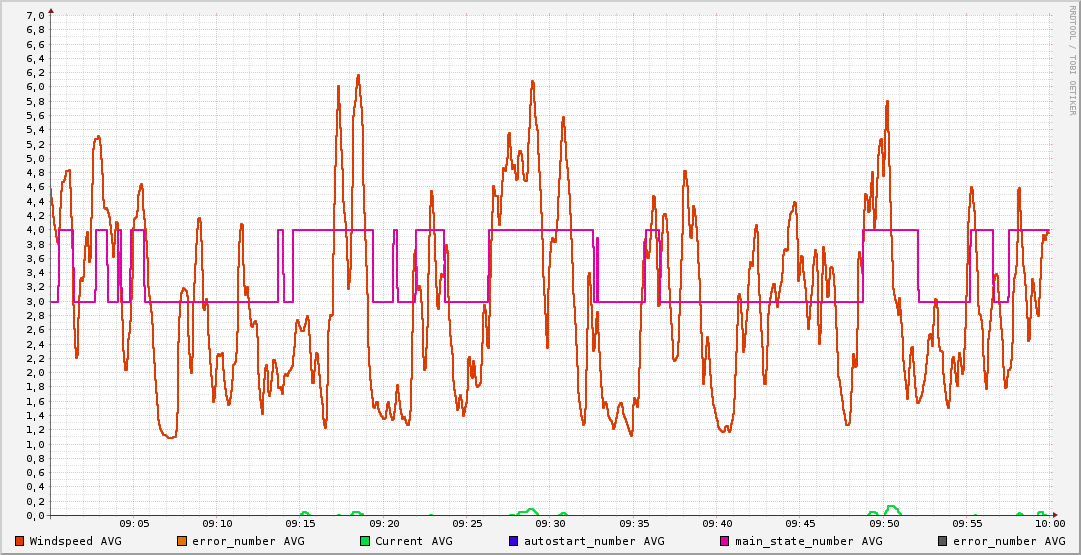Select the 10:00 time axis label

tap(1048, 524)
